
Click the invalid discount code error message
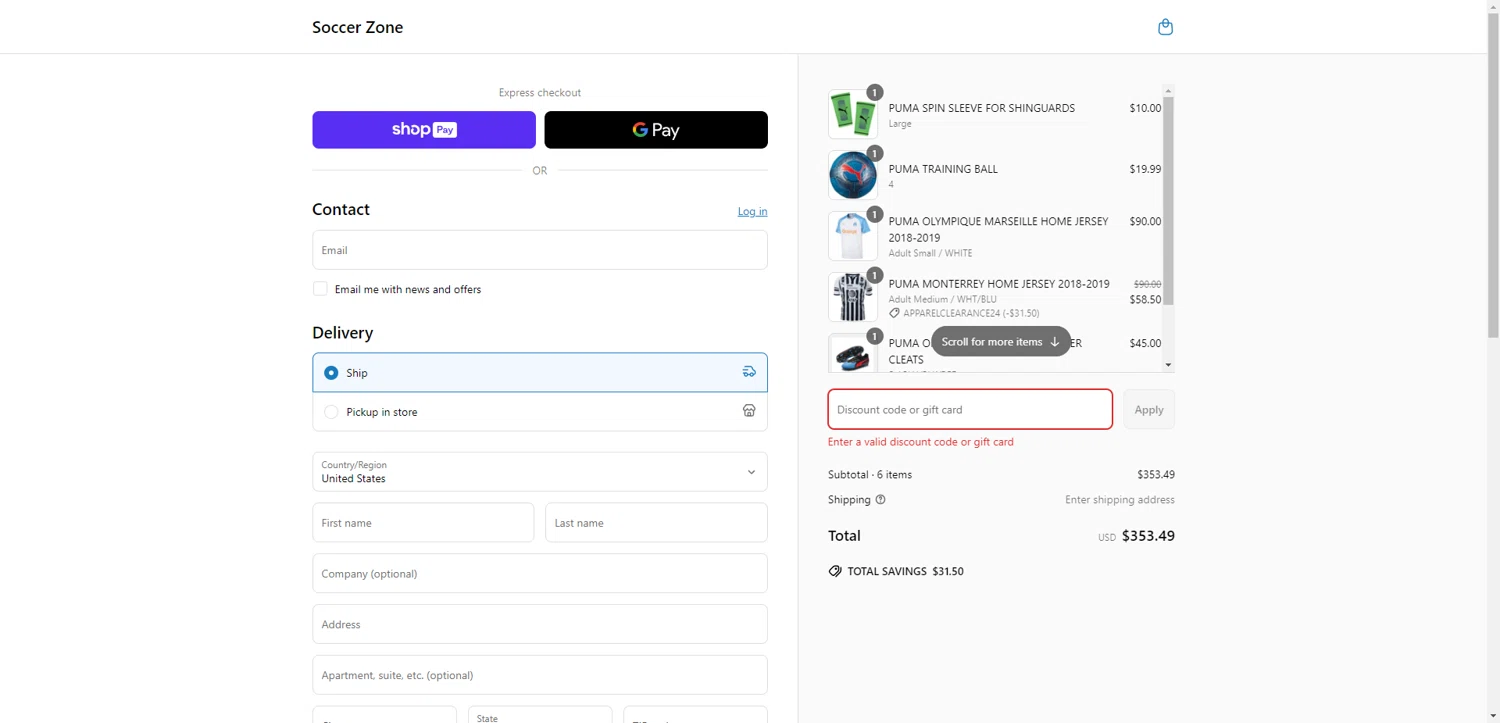[x=921, y=442]
